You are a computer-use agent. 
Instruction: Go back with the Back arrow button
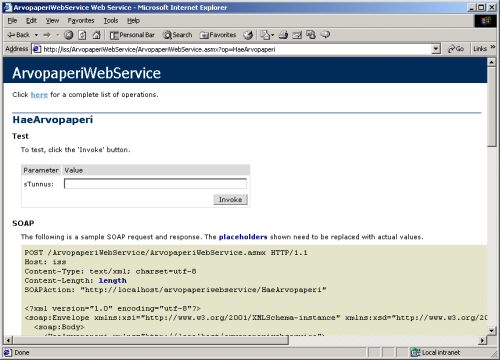click(19, 35)
